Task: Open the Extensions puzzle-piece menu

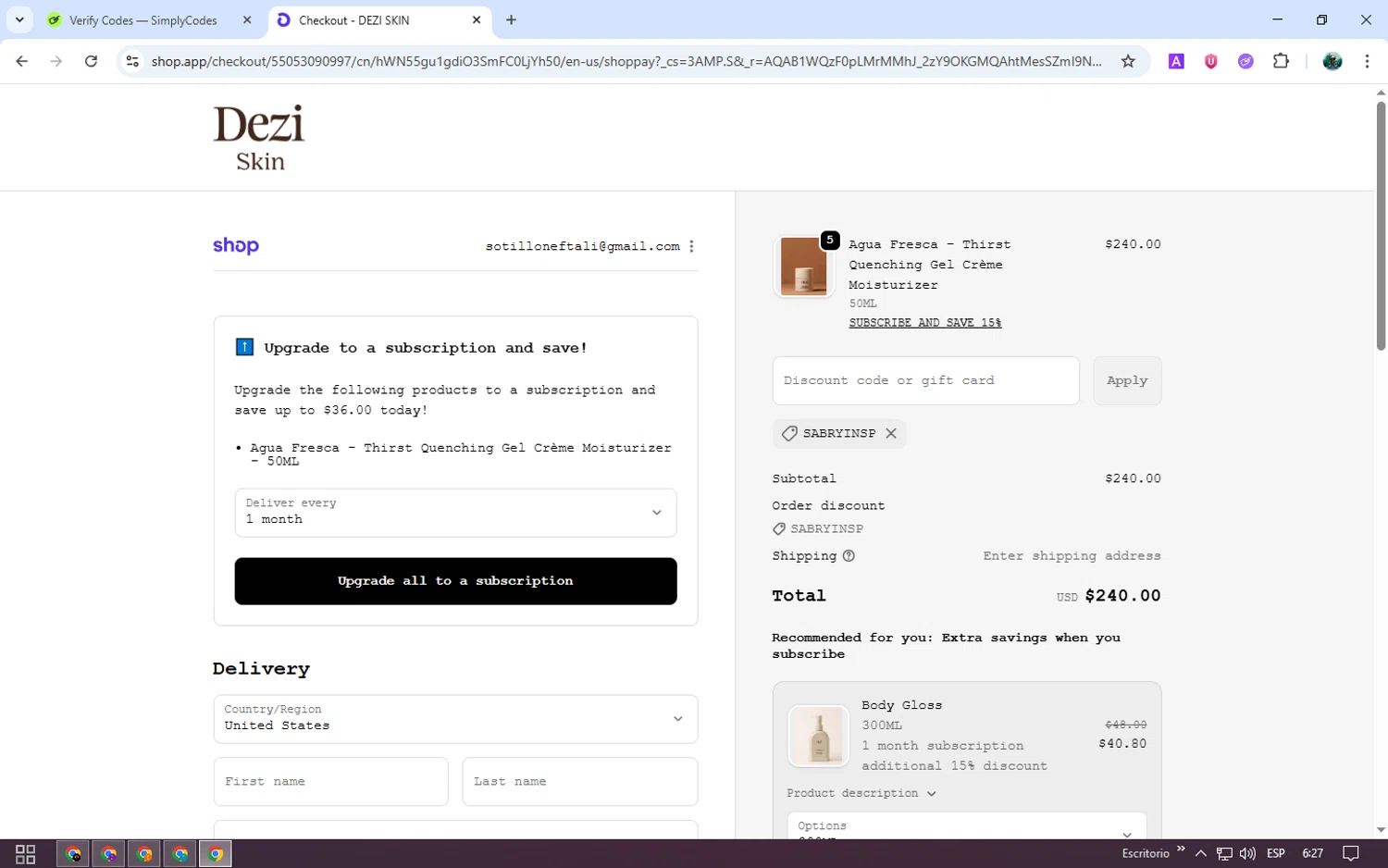Action: [x=1281, y=61]
